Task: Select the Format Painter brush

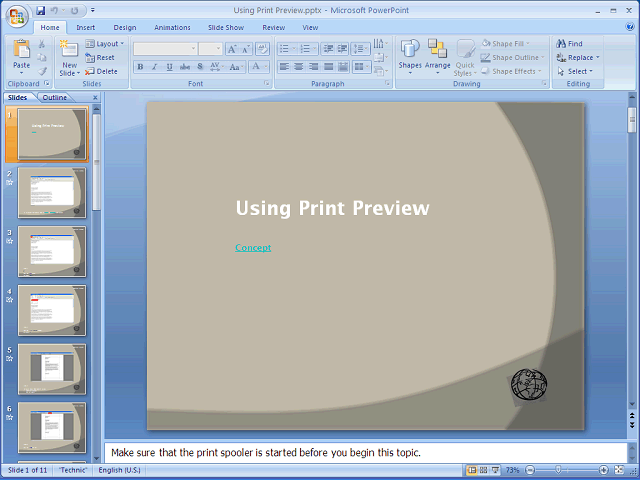Action: coord(42,71)
